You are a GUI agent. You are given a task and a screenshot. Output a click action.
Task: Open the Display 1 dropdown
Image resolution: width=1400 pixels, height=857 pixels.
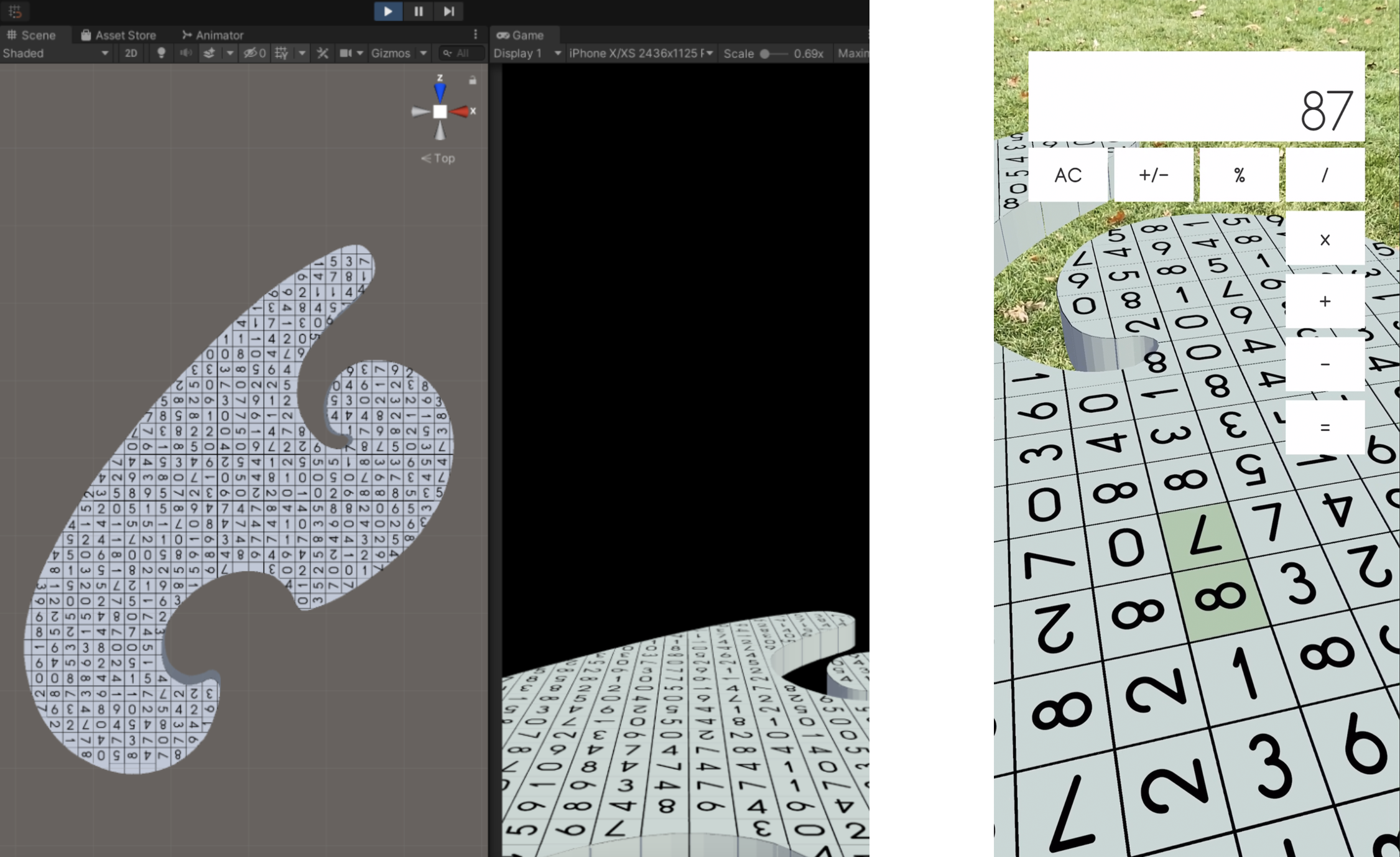[x=527, y=53]
